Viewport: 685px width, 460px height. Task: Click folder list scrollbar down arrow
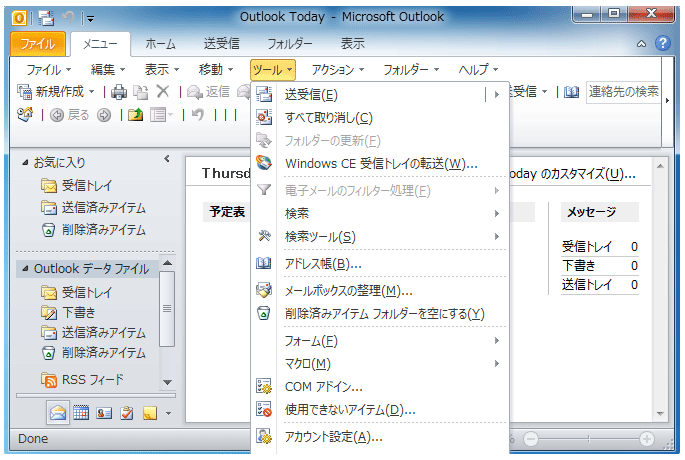coord(167,382)
